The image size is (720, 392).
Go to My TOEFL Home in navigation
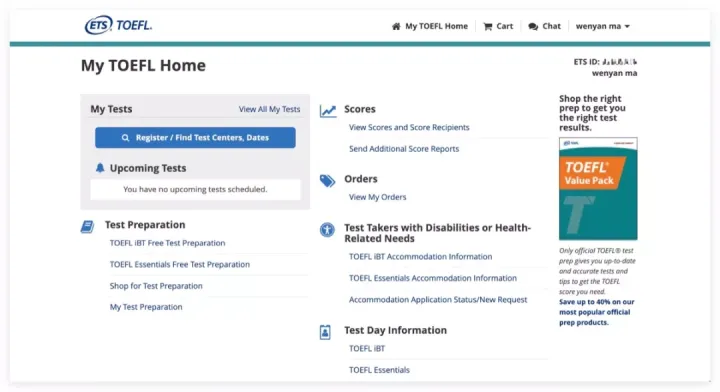(430, 26)
